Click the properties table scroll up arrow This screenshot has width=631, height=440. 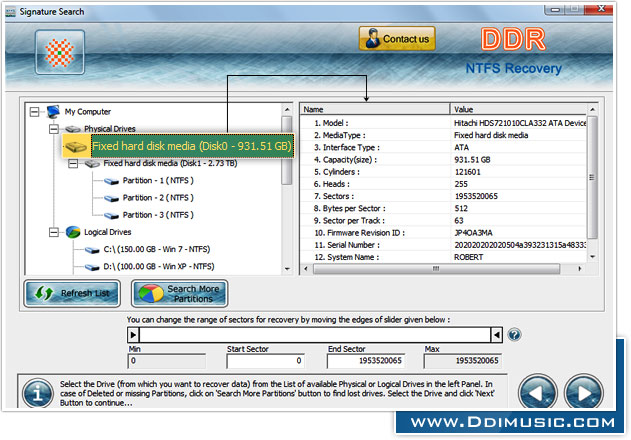[592, 109]
